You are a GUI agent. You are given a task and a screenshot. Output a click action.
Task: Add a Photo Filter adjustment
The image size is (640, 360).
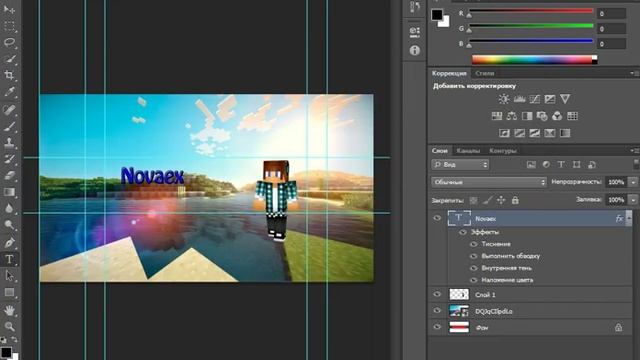click(542, 116)
